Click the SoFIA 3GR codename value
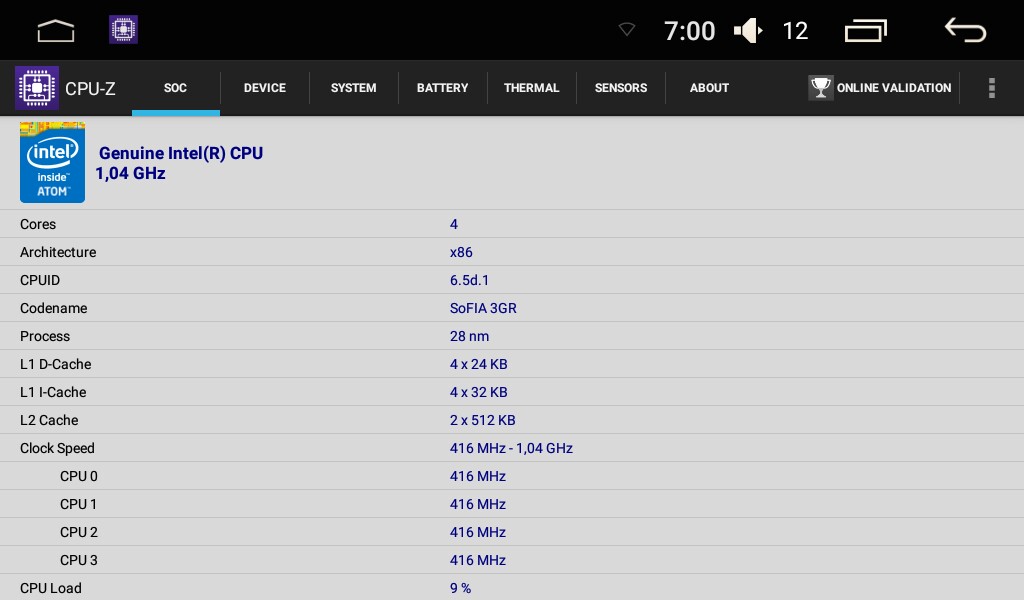Screen dimensions: 1024x600 pyautogui.click(x=483, y=309)
